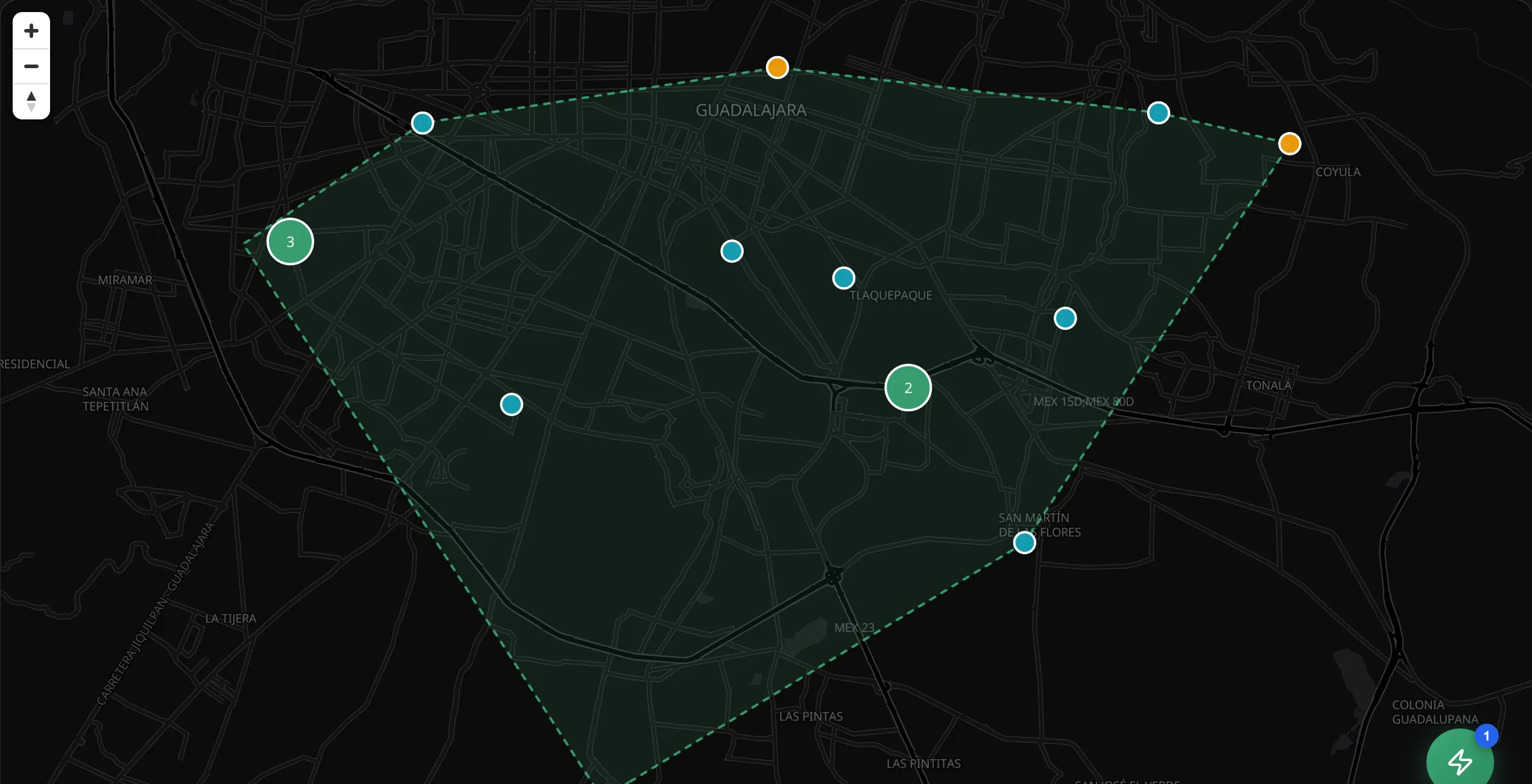Click the Colonia Guadalupana label

1435,712
